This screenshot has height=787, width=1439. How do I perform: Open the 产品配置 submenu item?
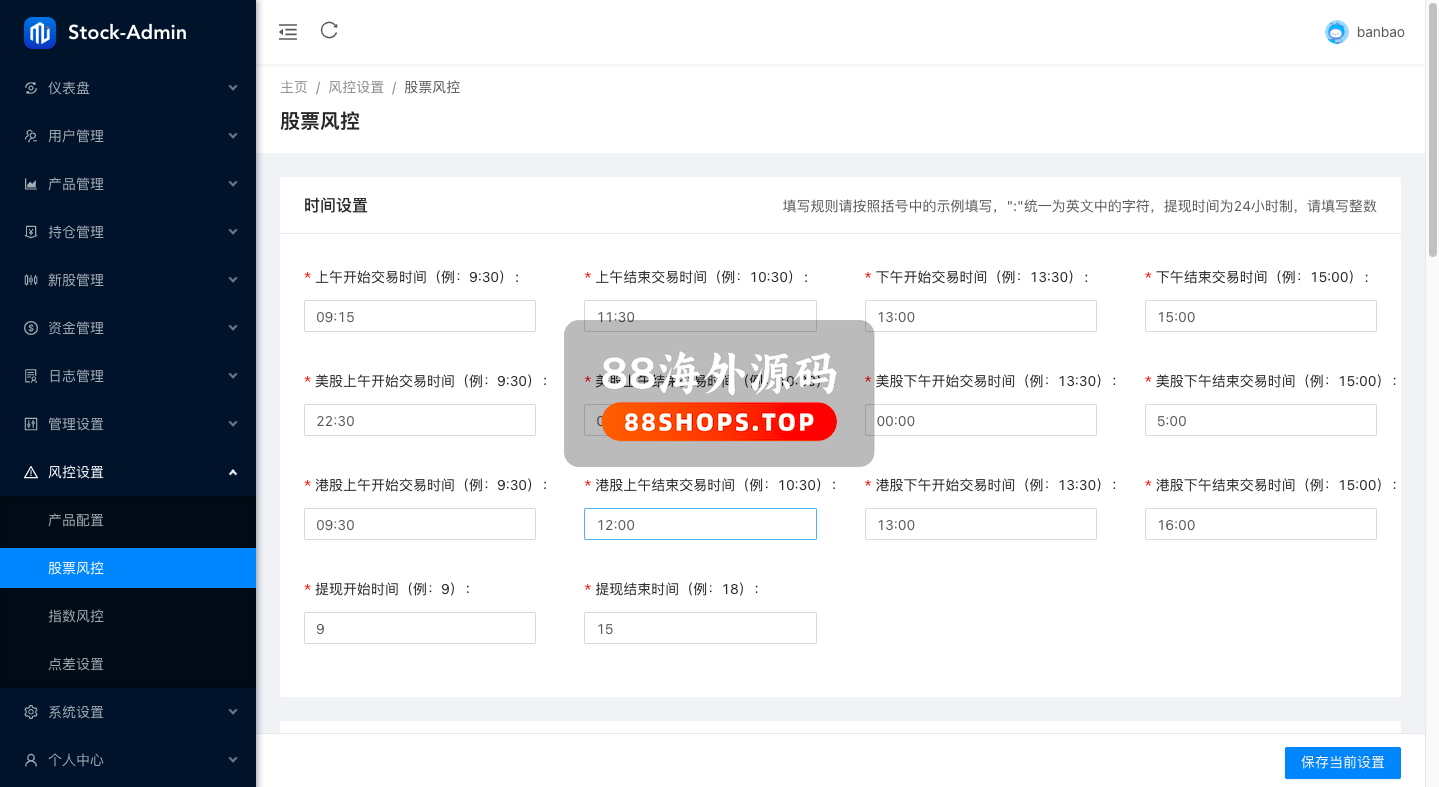[x=76, y=520]
